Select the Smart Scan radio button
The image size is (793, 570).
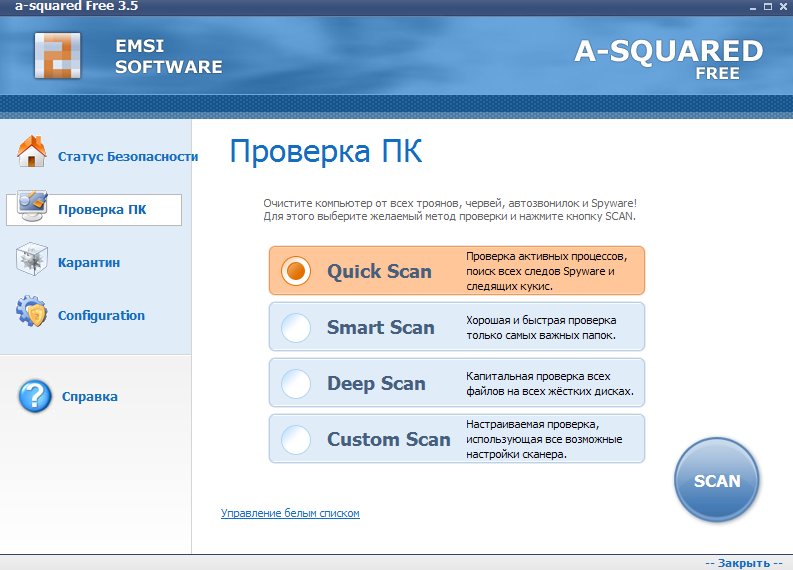[296, 327]
